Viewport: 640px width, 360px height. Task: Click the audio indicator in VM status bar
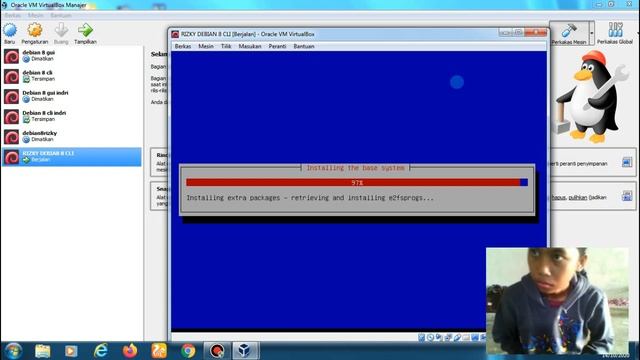pyautogui.click(x=439, y=337)
